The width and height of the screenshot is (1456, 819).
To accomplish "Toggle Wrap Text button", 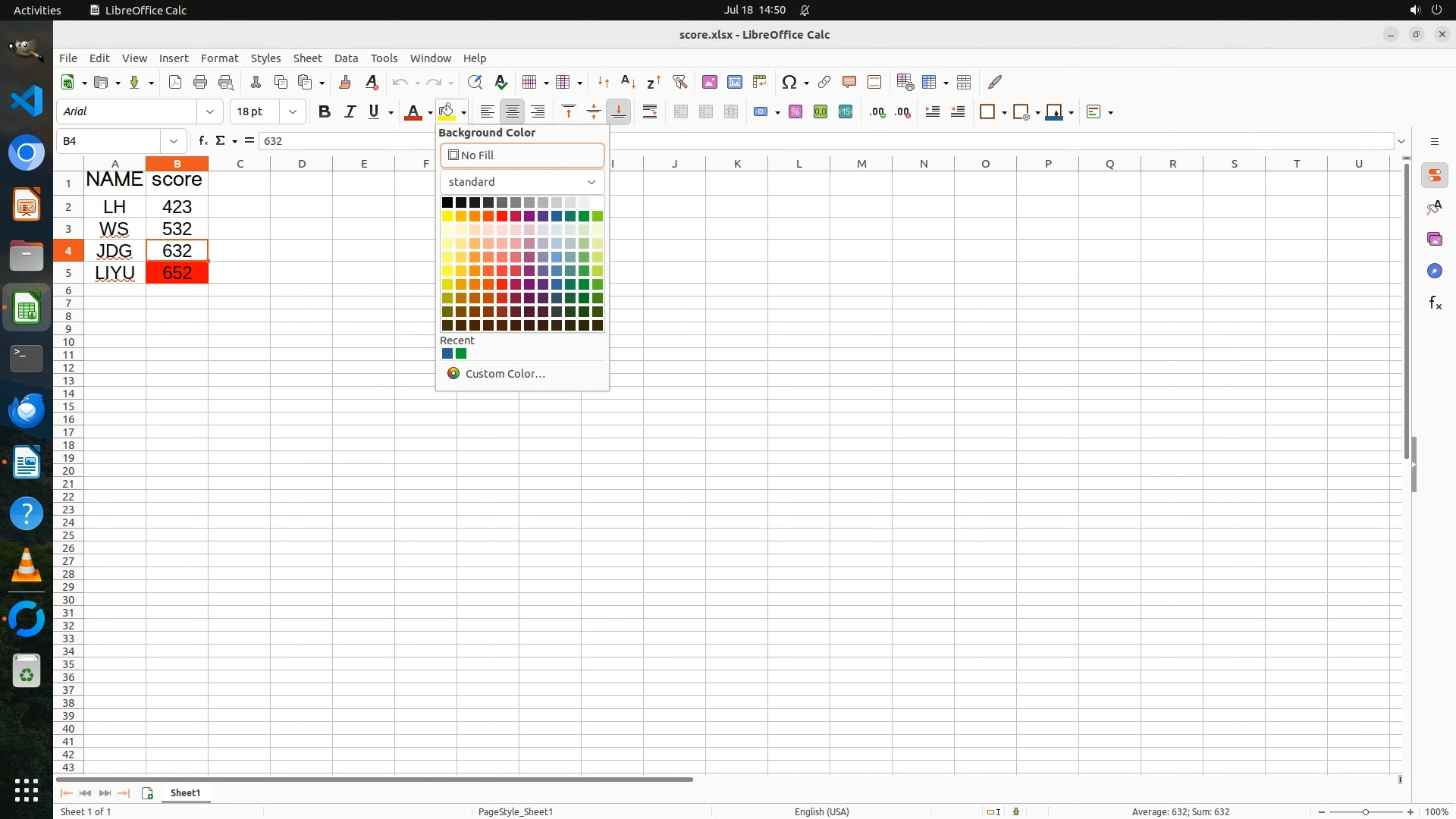I will tap(650, 112).
